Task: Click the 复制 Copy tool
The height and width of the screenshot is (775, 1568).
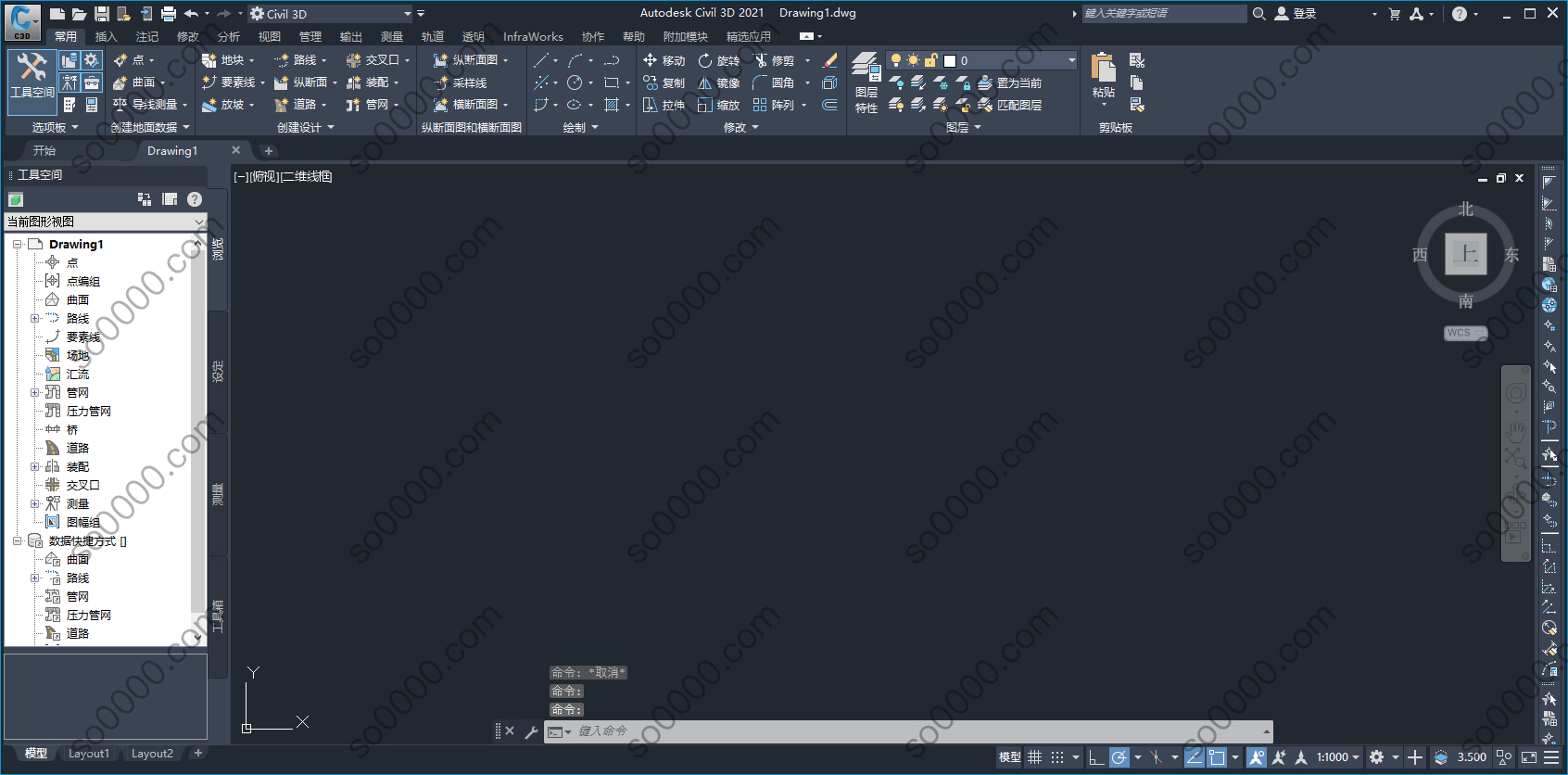Action: (664, 83)
